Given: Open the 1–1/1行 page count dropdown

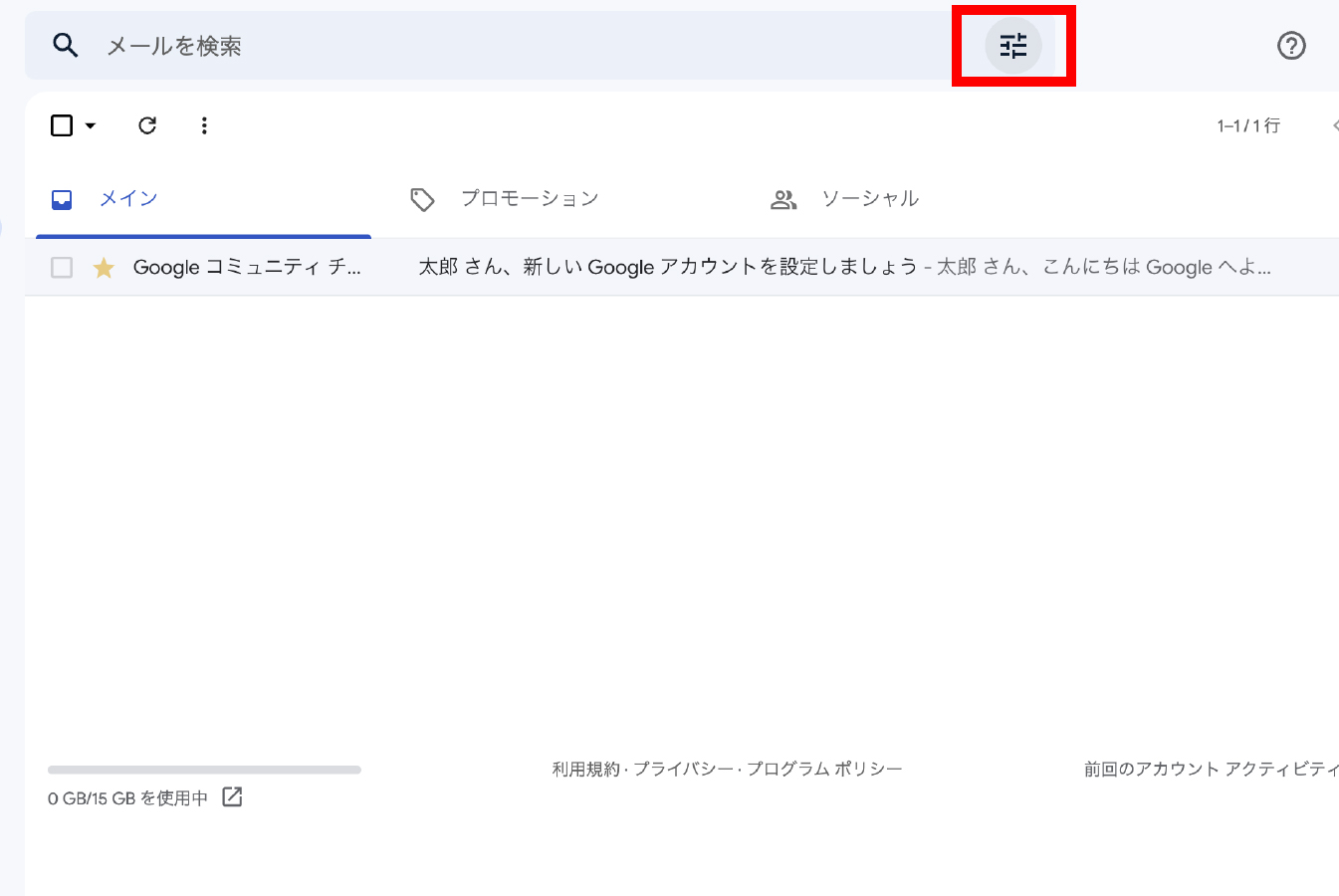Looking at the screenshot, I should point(1248,125).
